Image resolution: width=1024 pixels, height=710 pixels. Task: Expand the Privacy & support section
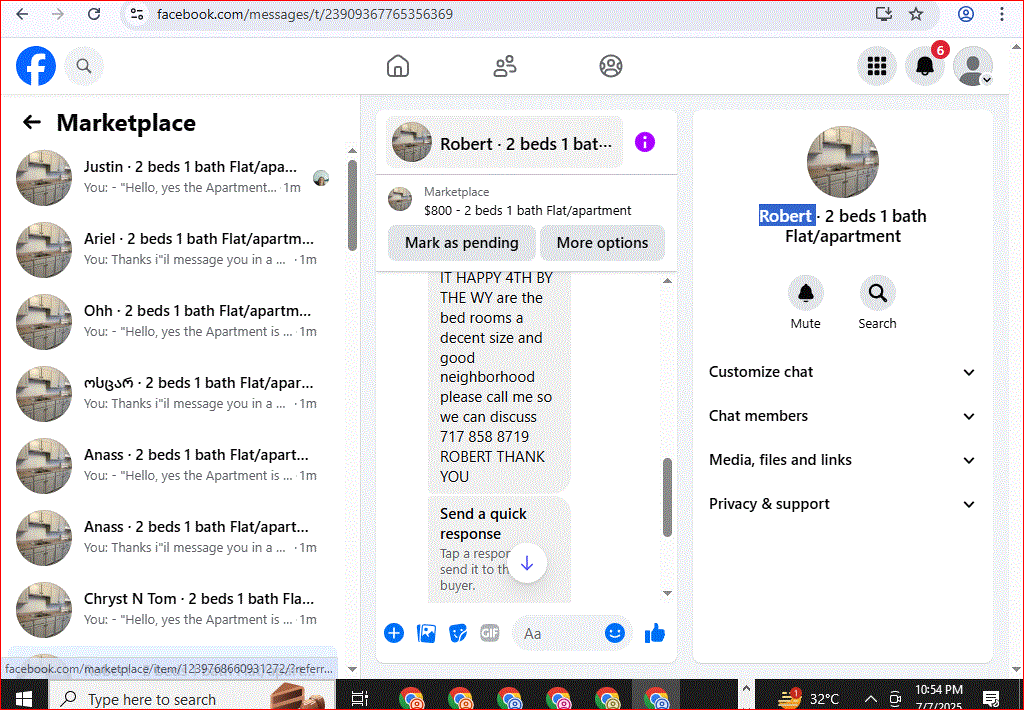click(842, 504)
